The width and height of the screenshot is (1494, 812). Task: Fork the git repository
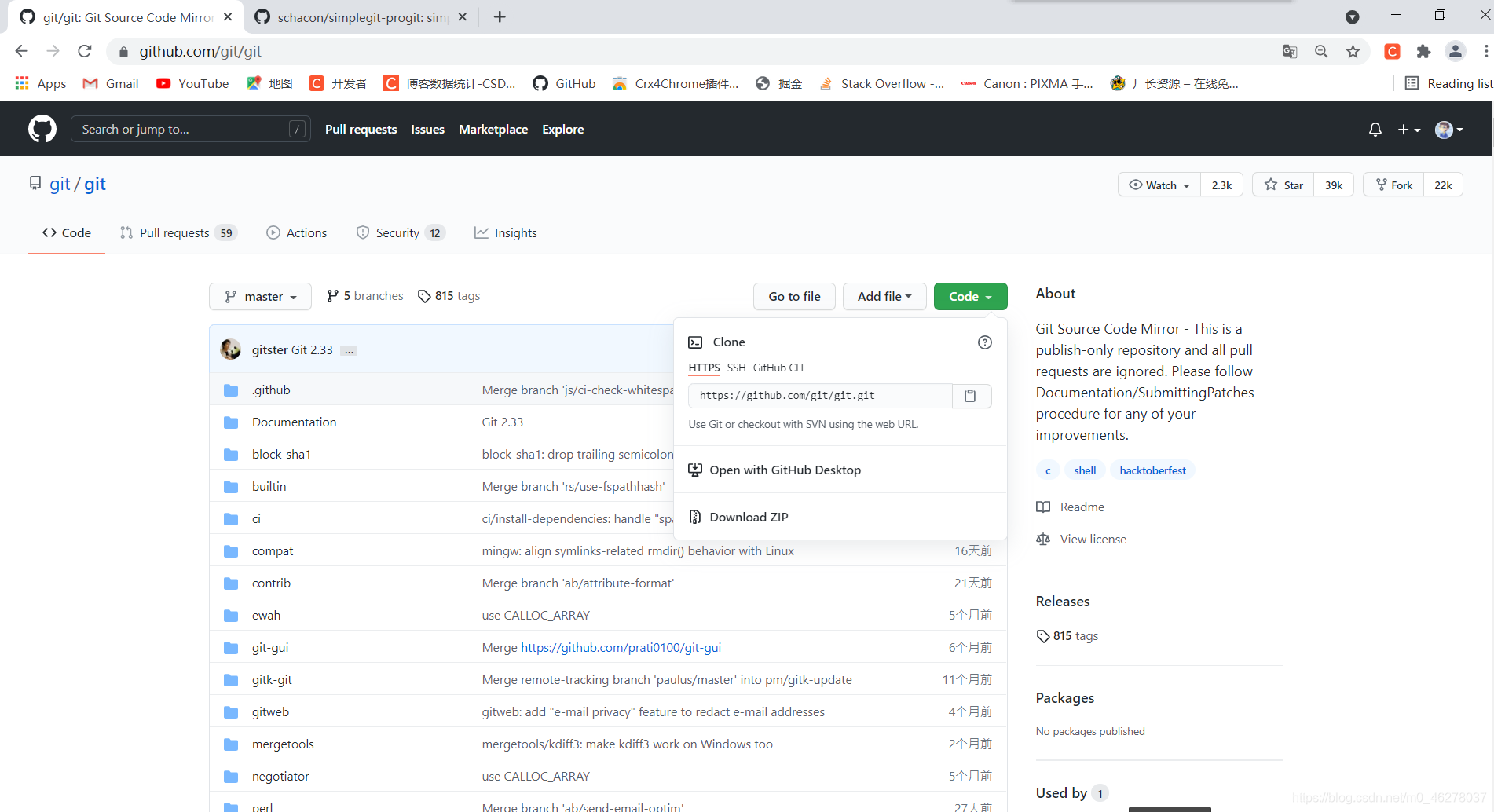[x=1393, y=185]
